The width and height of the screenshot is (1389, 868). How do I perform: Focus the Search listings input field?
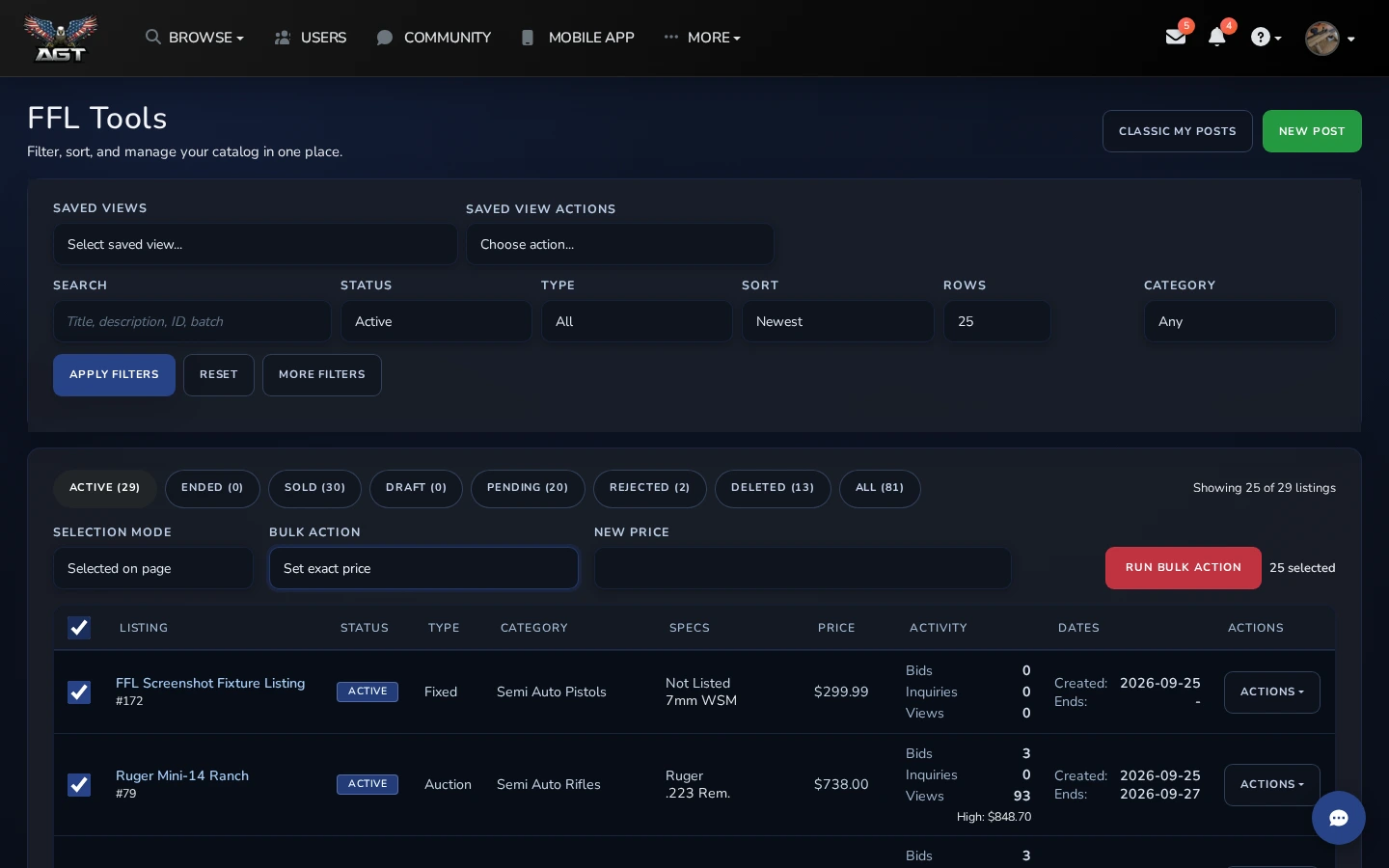[x=192, y=321]
